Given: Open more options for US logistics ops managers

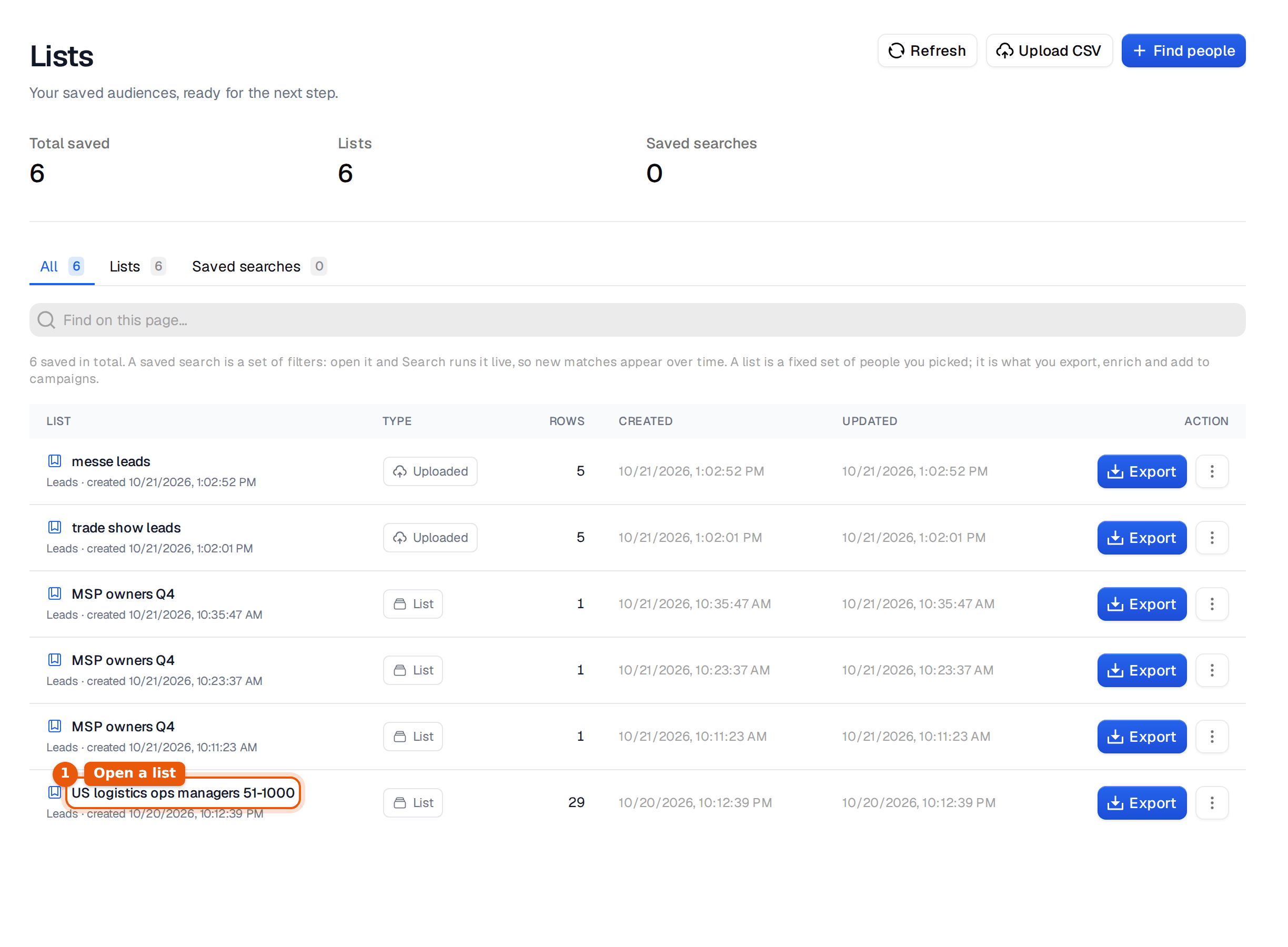Looking at the screenshot, I should [1211, 802].
